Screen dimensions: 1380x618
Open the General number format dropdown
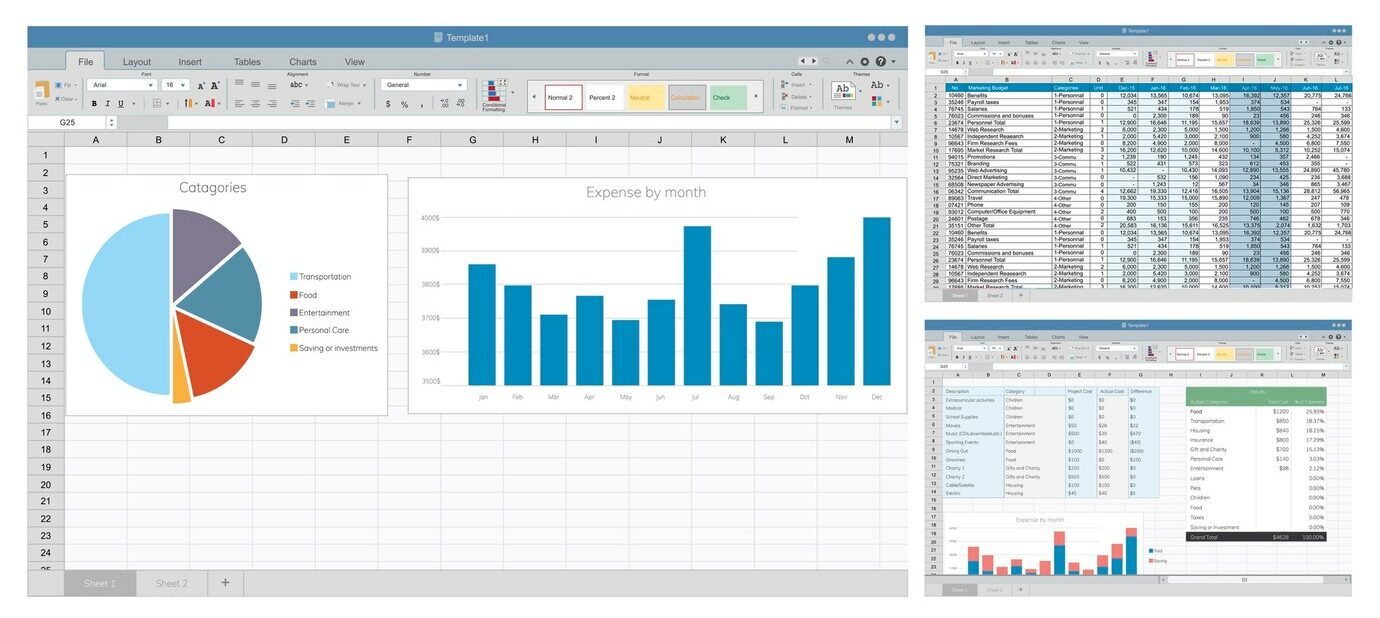(x=424, y=85)
